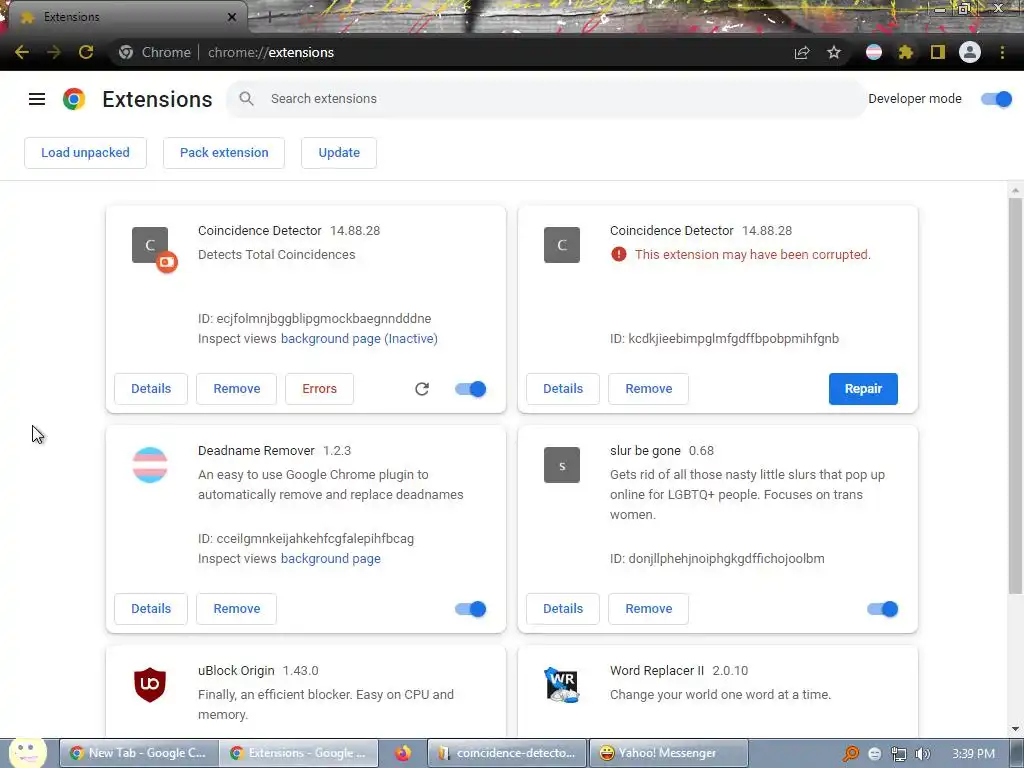Toggle the Chrome side panel icon

pos(938,52)
